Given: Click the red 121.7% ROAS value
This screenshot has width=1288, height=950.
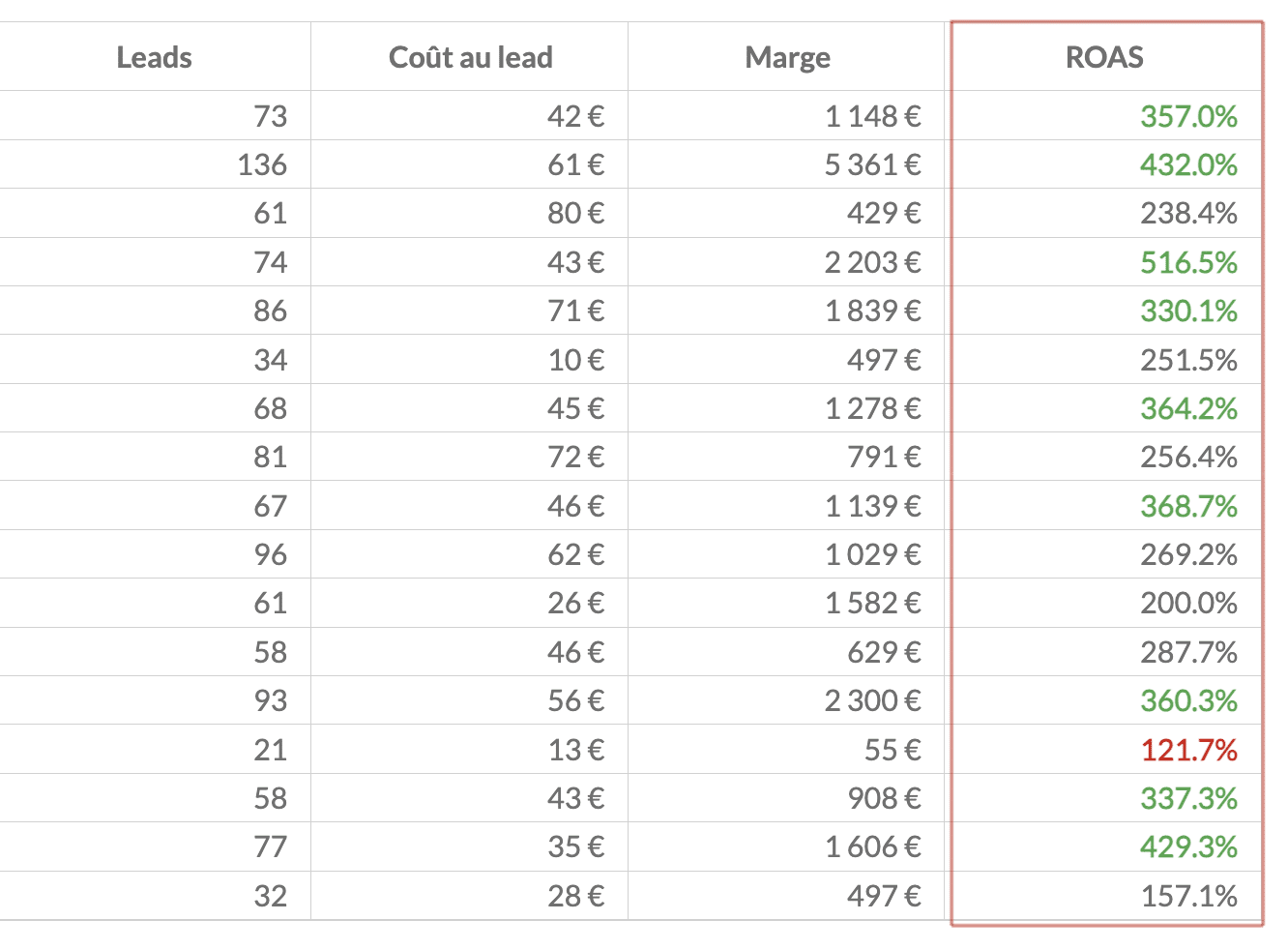Looking at the screenshot, I should tap(1188, 750).
